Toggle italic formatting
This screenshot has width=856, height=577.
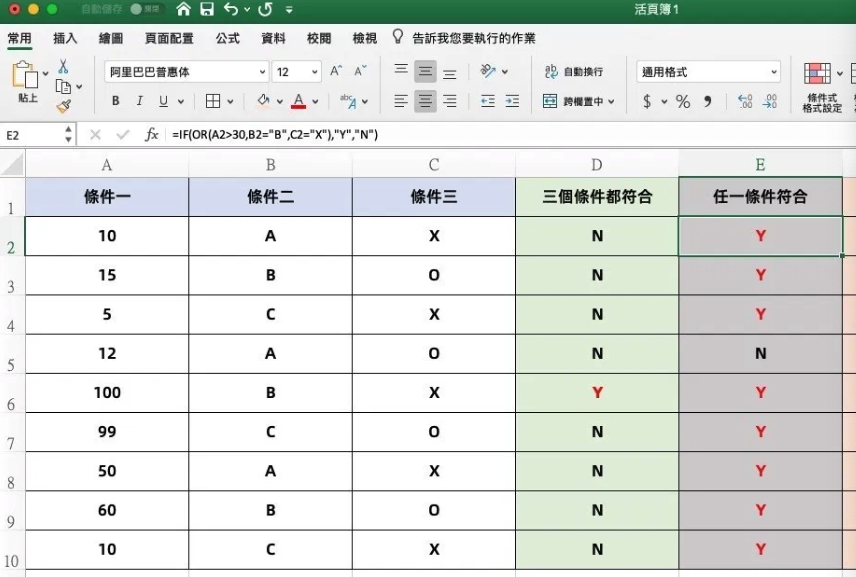[x=139, y=101]
